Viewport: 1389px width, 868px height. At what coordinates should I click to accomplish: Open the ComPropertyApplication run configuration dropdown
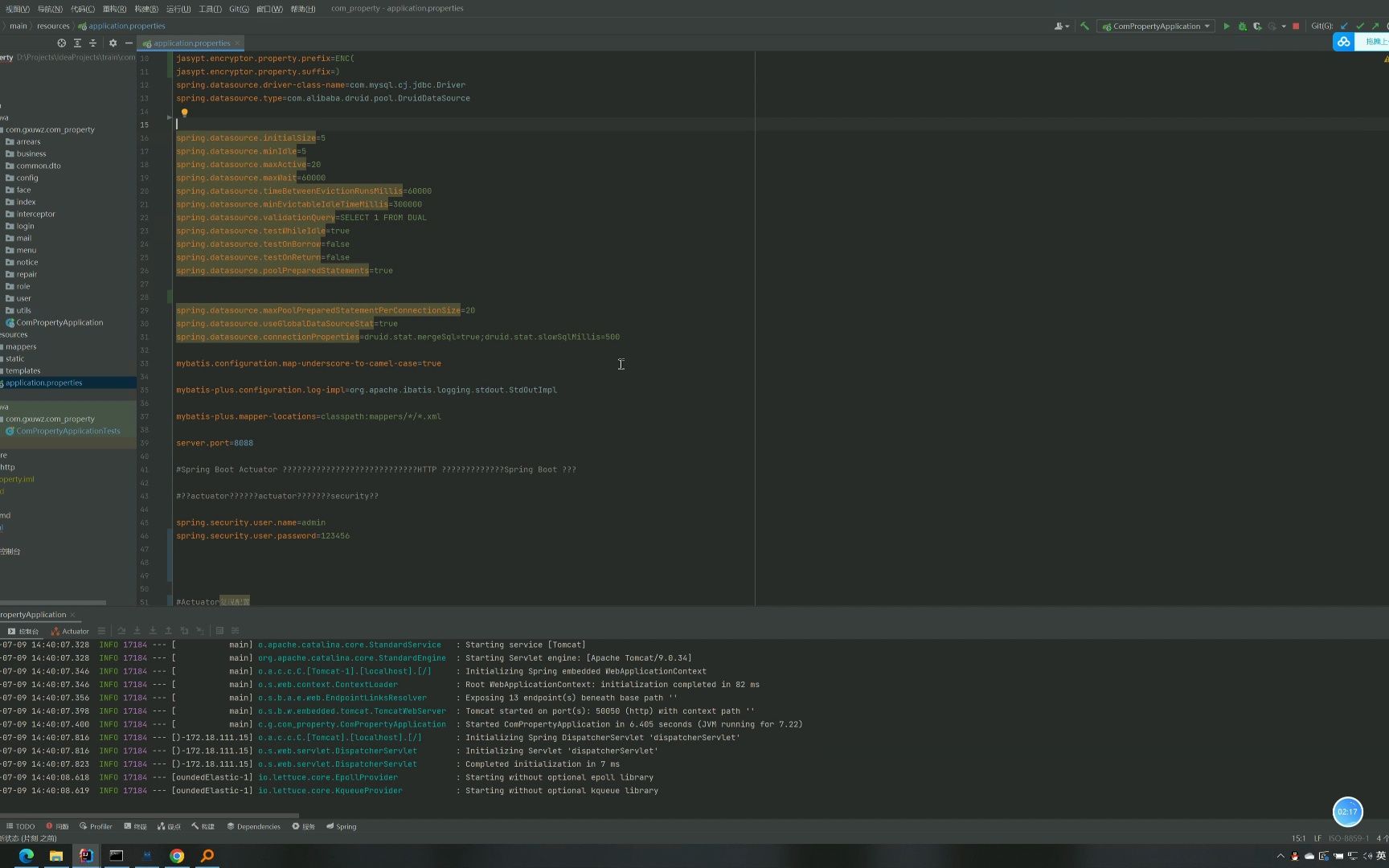point(1156,26)
